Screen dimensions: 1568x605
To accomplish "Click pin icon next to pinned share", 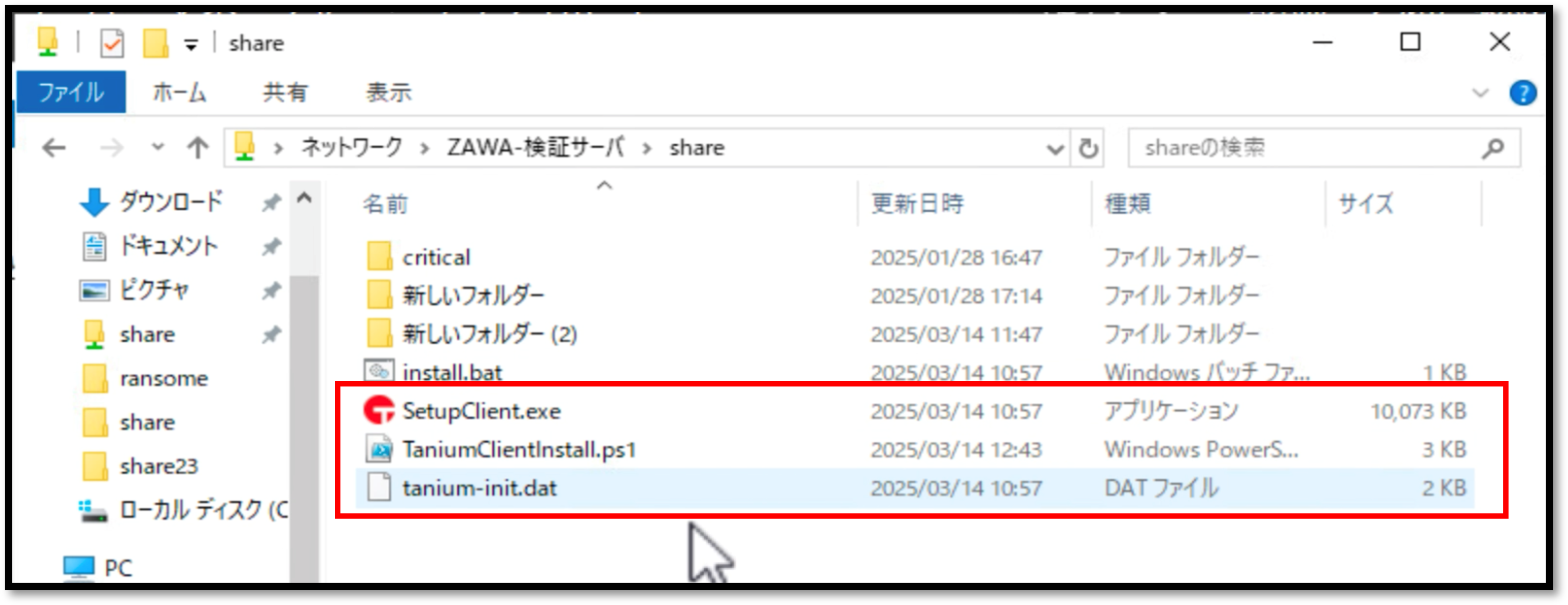I will click(271, 334).
